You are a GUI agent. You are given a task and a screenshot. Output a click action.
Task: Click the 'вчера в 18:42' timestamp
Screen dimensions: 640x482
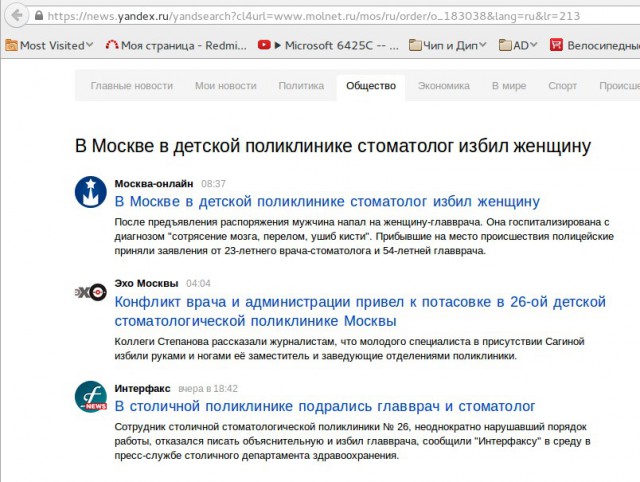coord(208,389)
